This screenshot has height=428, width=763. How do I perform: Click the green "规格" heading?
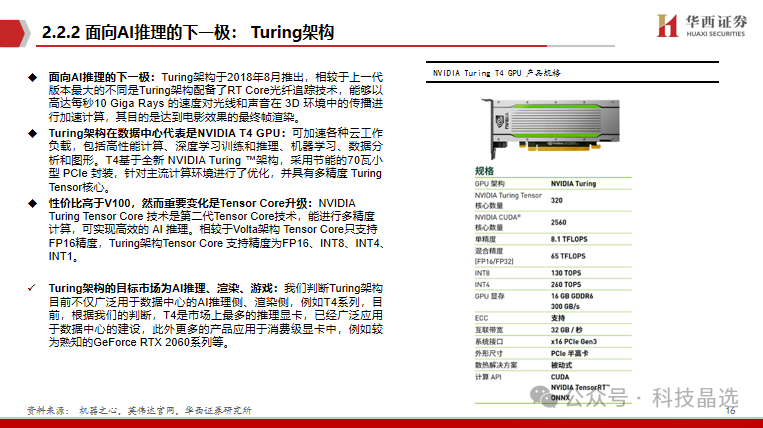484,171
